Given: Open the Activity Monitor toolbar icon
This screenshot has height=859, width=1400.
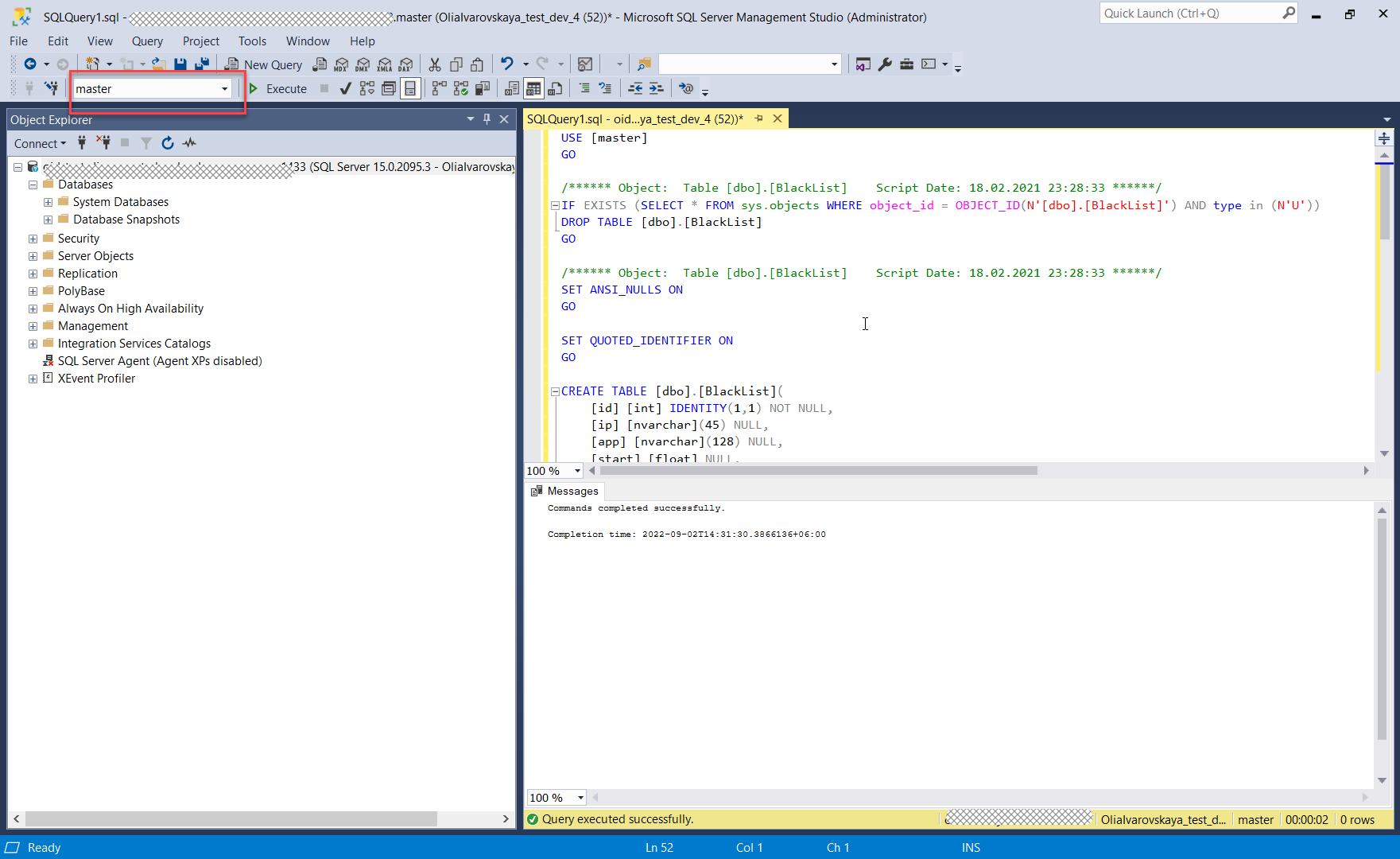Looking at the screenshot, I should [585, 64].
